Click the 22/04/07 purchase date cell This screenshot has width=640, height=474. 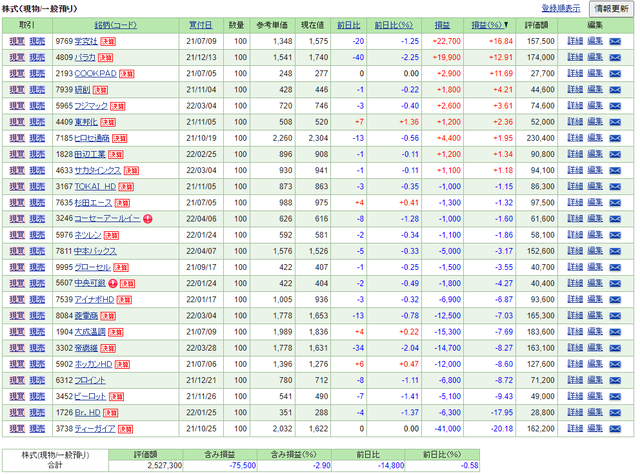click(x=201, y=251)
